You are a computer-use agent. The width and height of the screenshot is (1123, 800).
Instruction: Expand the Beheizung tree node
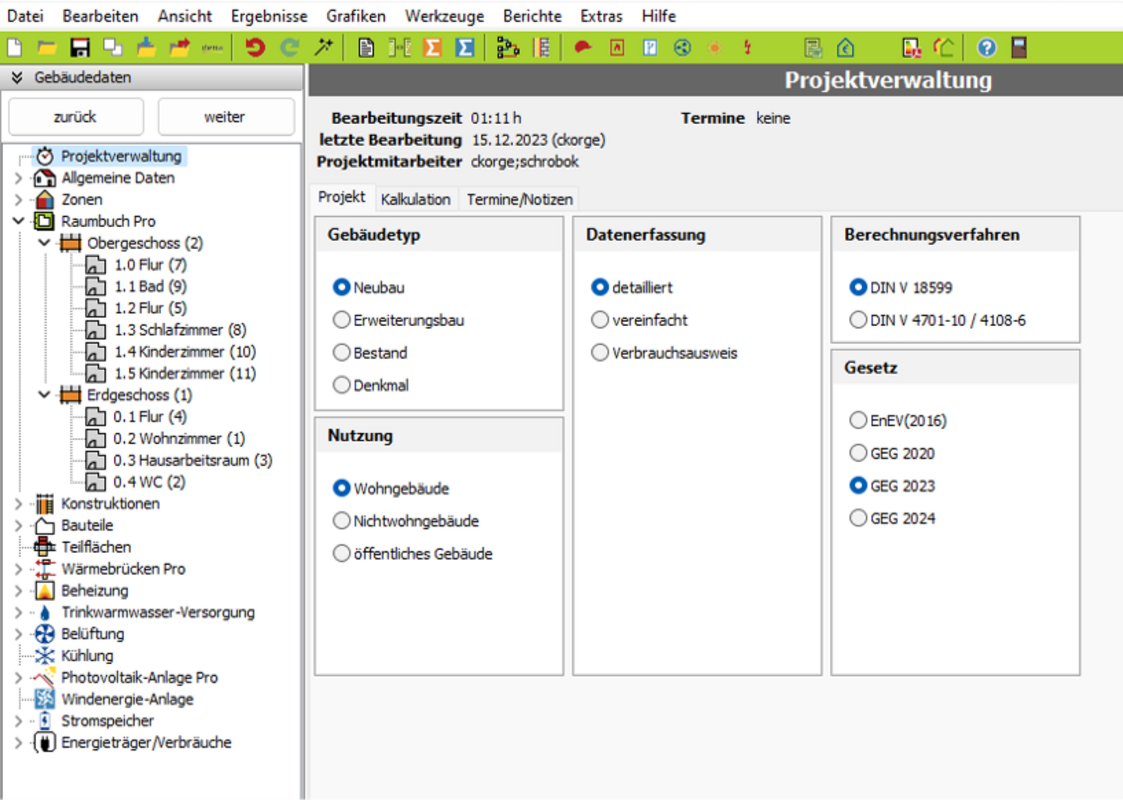[18, 591]
